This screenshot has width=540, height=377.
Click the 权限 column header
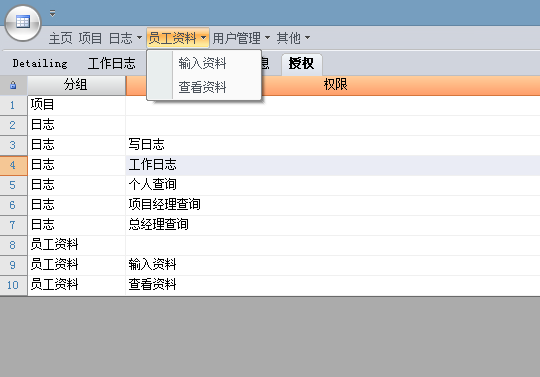[x=335, y=85]
